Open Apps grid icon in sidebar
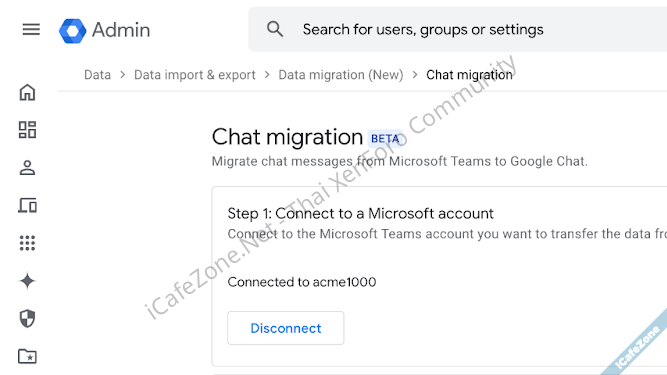This screenshot has height=375, width=667. 27,243
